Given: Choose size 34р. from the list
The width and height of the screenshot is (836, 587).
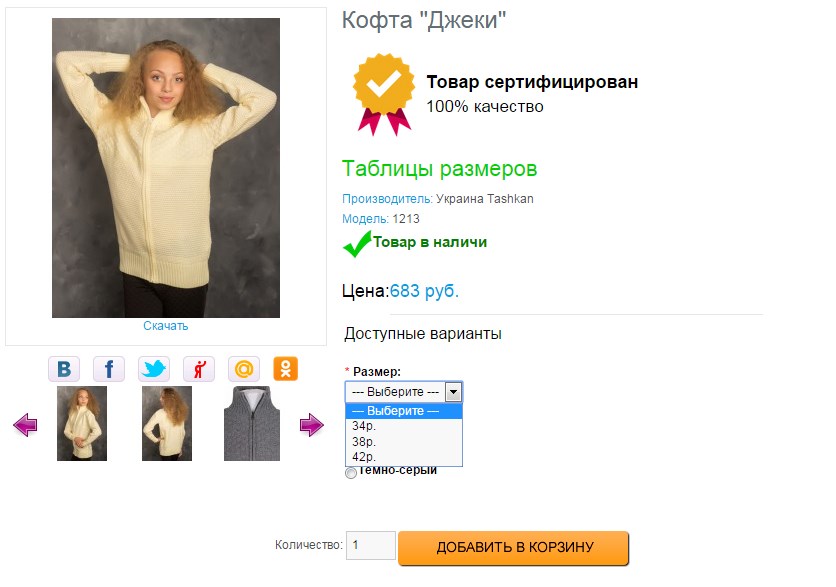Looking at the screenshot, I should pyautogui.click(x=363, y=426).
